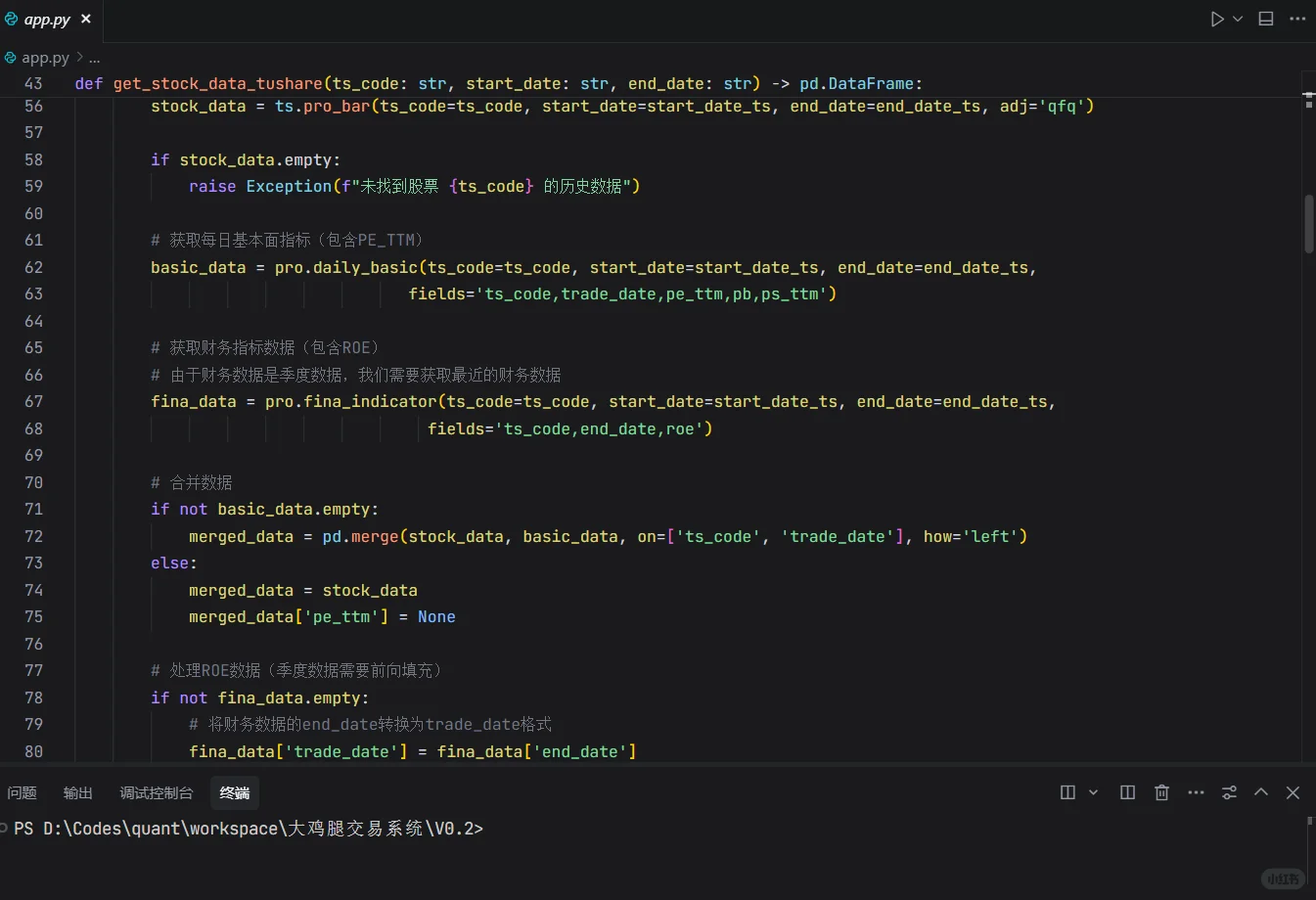
Task: Click the fields string 'ts_code,end_date,roe'
Action: 599,428
